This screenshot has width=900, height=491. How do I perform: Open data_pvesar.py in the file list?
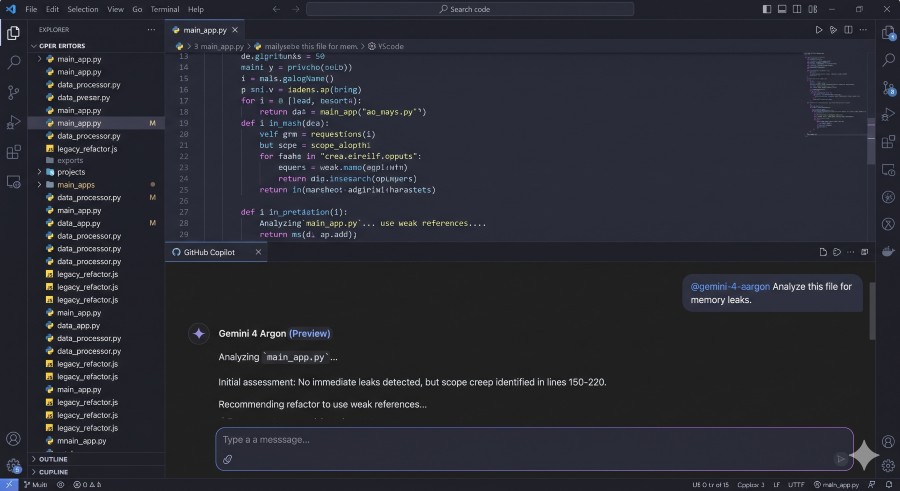[x=83, y=98]
